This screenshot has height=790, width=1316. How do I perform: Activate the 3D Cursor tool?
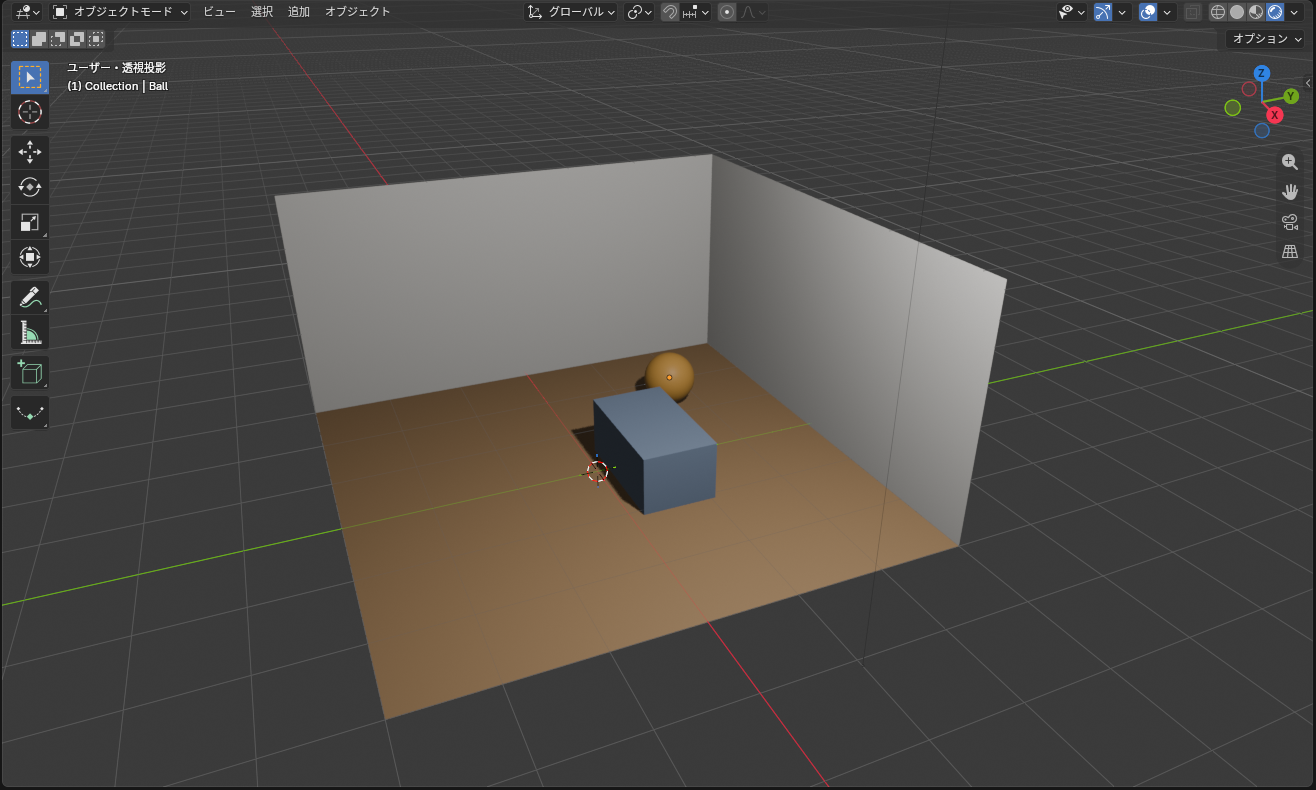tap(30, 112)
